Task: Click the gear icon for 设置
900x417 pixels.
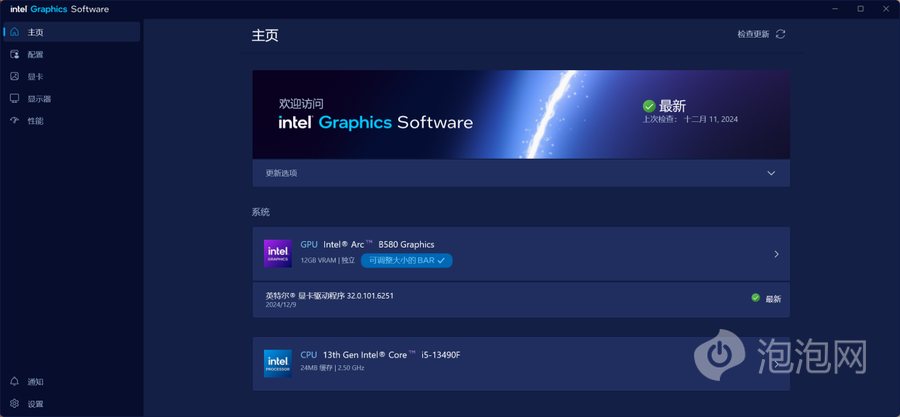Action: [15, 404]
